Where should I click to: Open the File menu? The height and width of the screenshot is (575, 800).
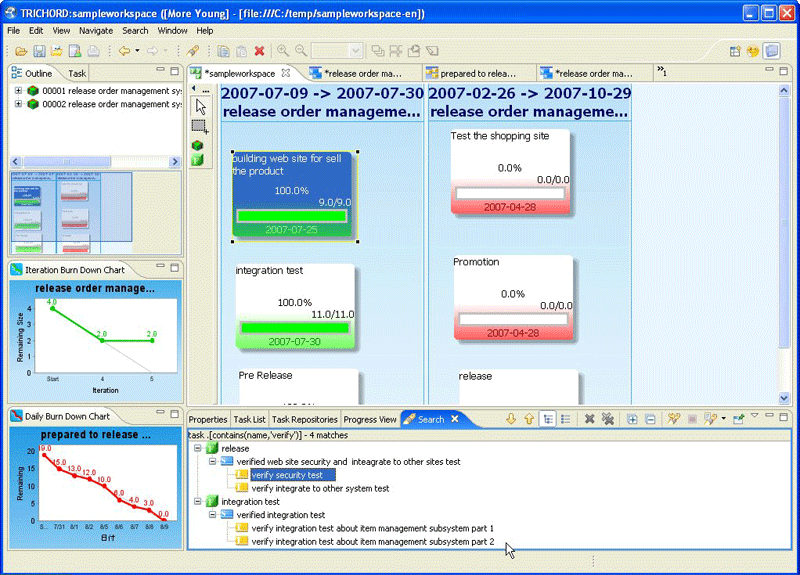(x=13, y=31)
